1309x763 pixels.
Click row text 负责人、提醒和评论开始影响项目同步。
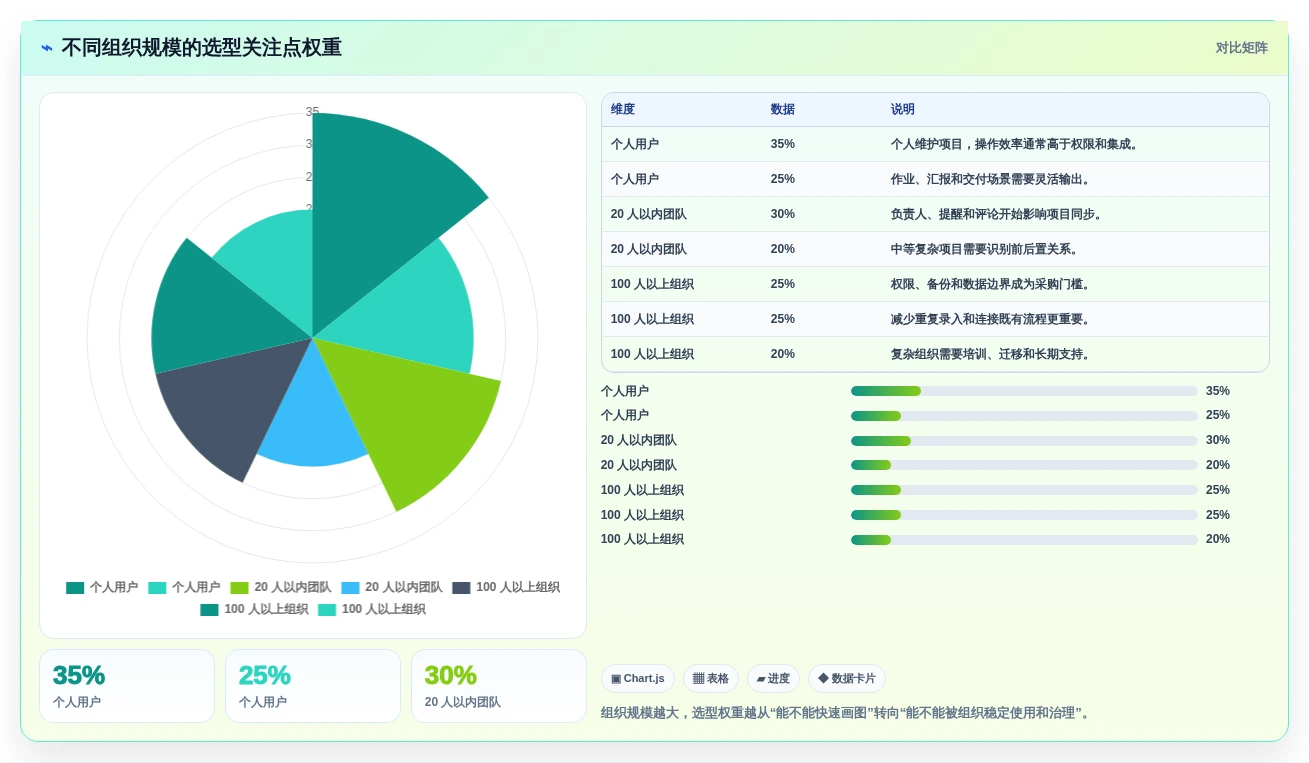point(998,214)
